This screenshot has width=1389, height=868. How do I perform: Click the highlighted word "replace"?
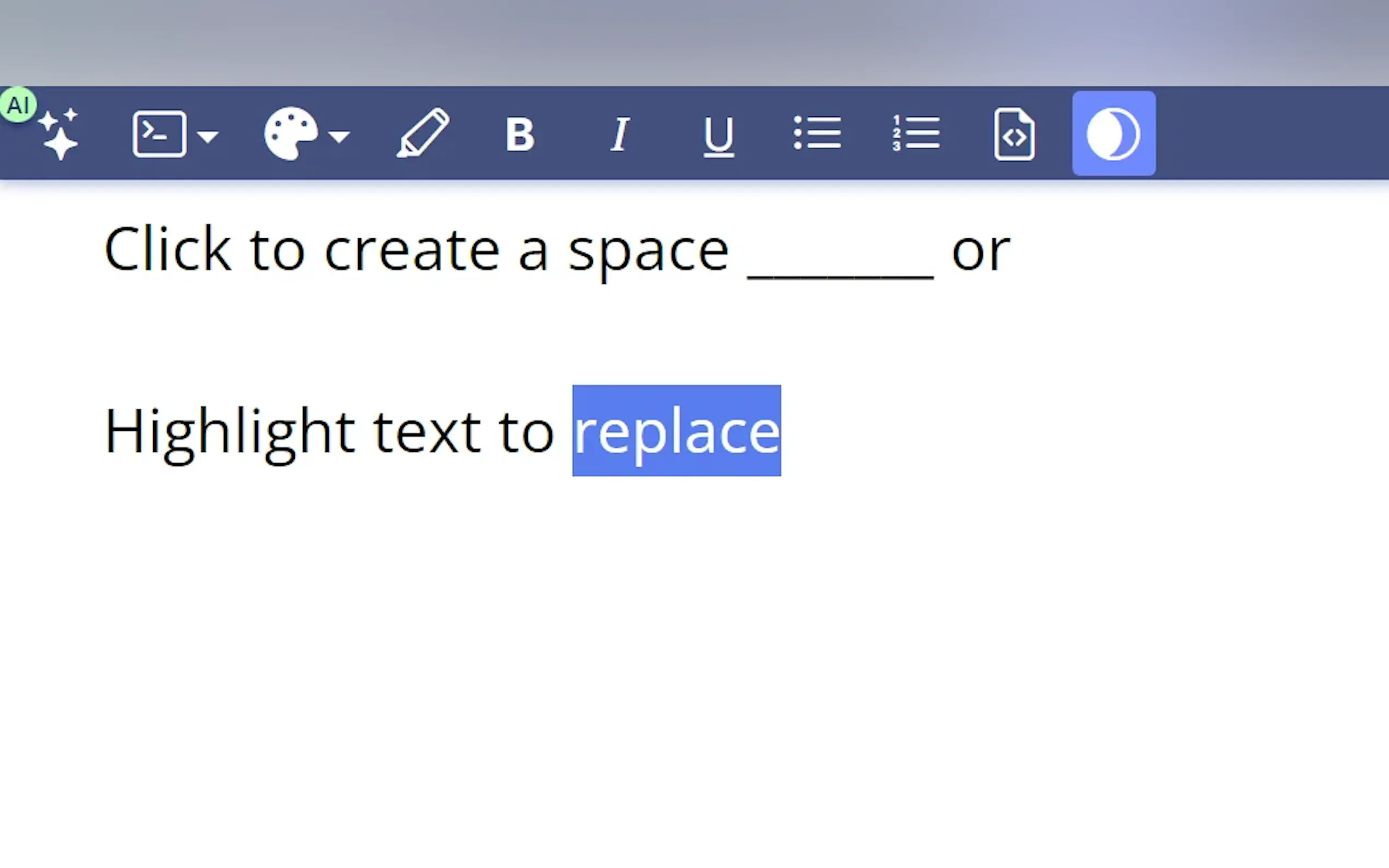coord(676,431)
